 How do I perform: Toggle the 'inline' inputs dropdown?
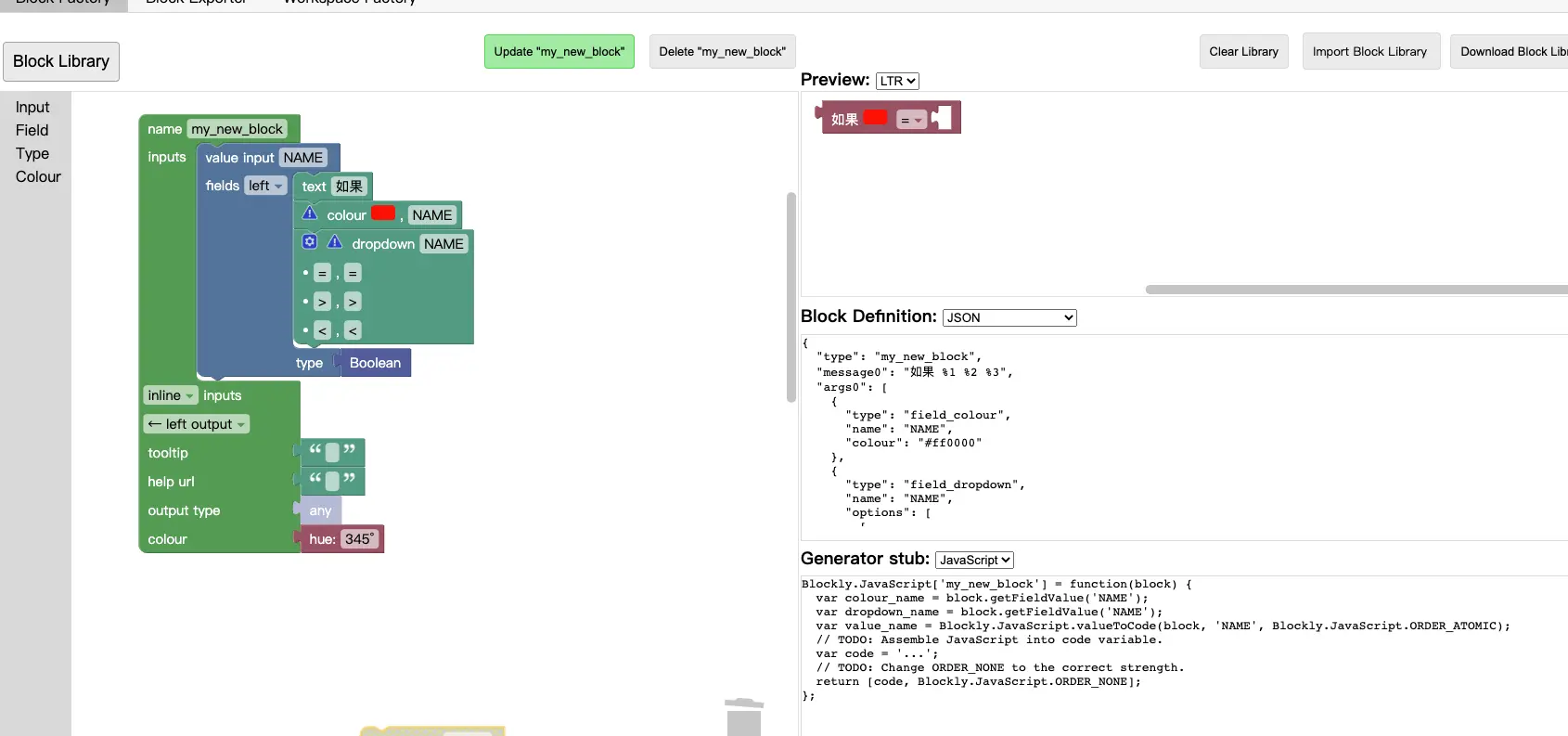coord(171,395)
